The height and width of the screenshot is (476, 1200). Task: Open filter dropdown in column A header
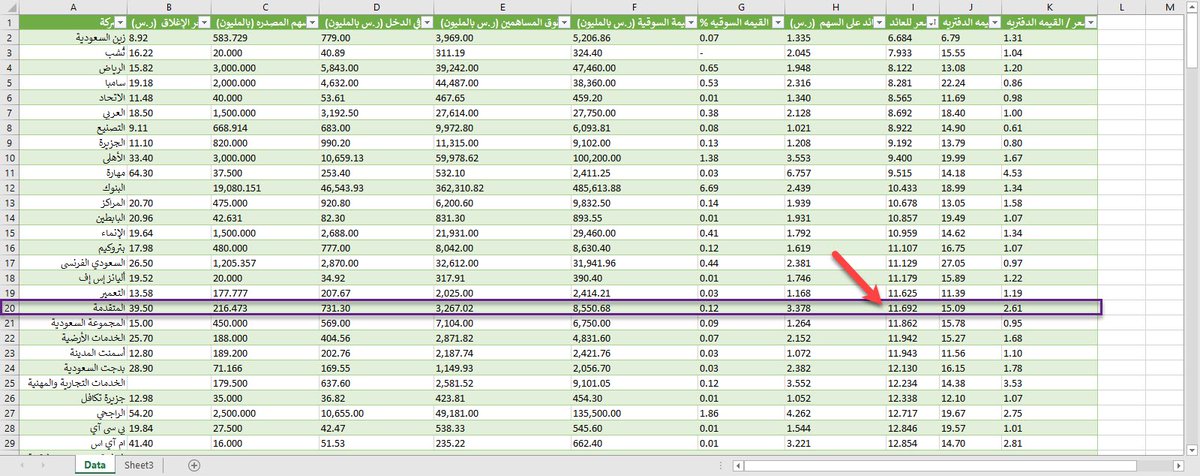pyautogui.click(x=118, y=22)
